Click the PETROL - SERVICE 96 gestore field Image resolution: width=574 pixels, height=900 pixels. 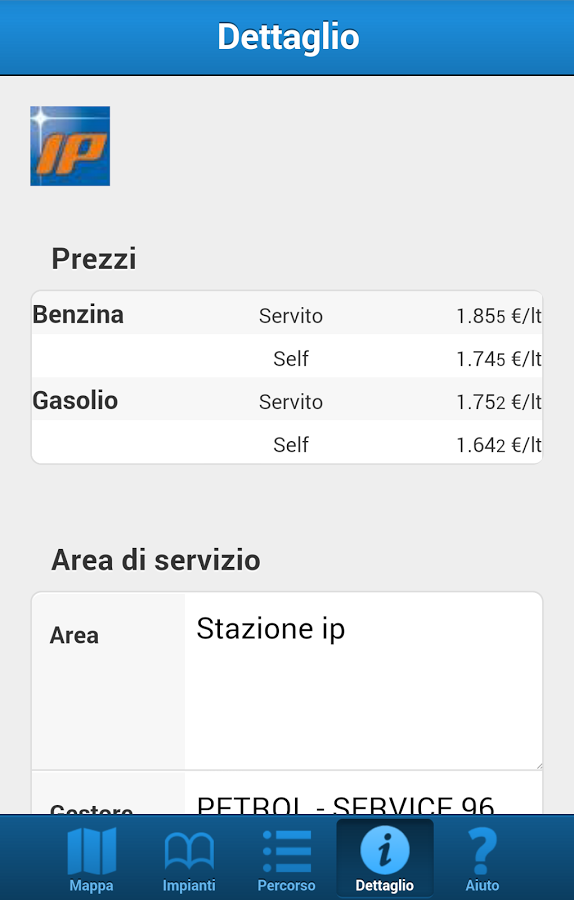click(x=363, y=793)
